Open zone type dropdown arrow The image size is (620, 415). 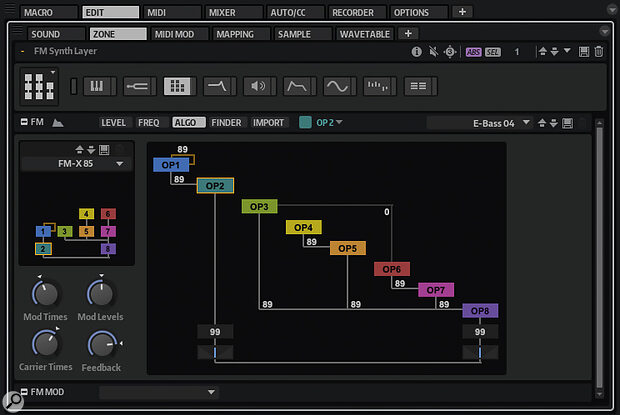53,72
